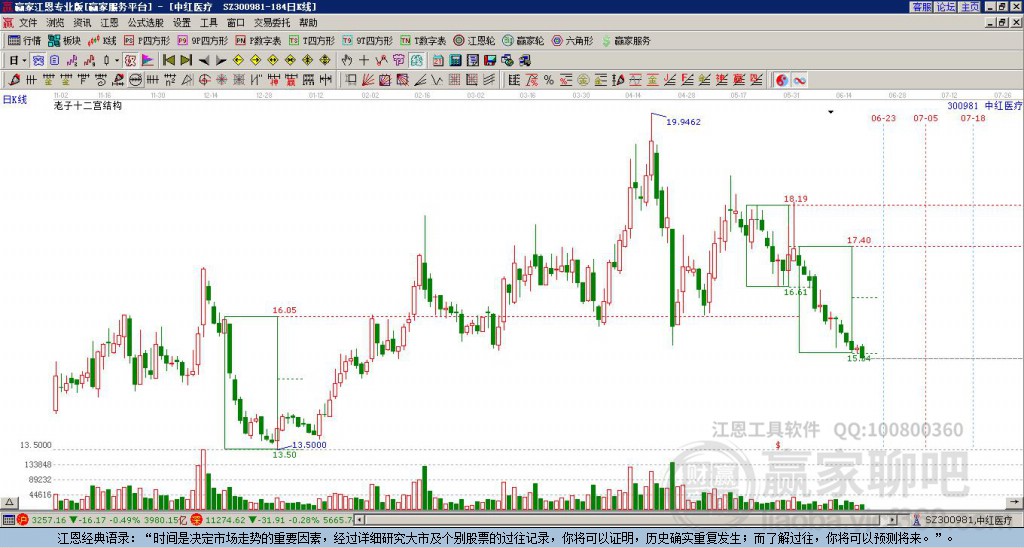Select the crosshair cursor tool
1024x548 pixels.
[x=364, y=61]
